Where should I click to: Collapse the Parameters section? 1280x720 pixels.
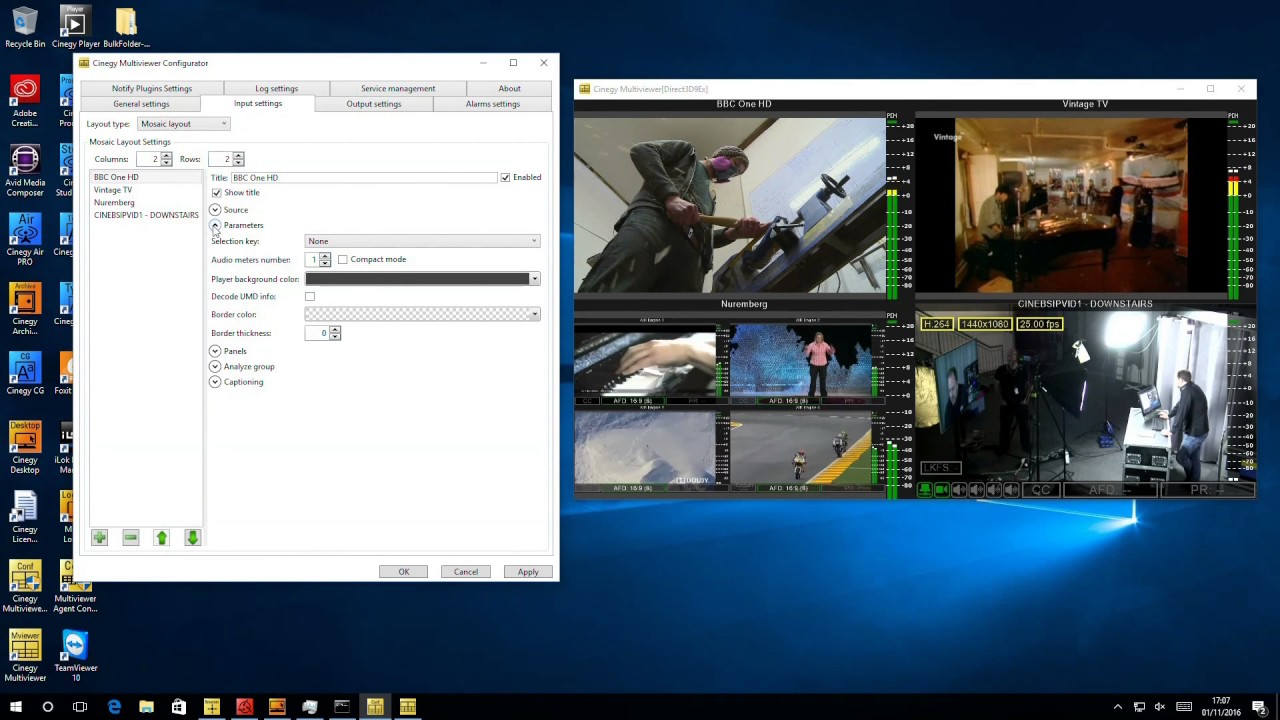point(215,226)
